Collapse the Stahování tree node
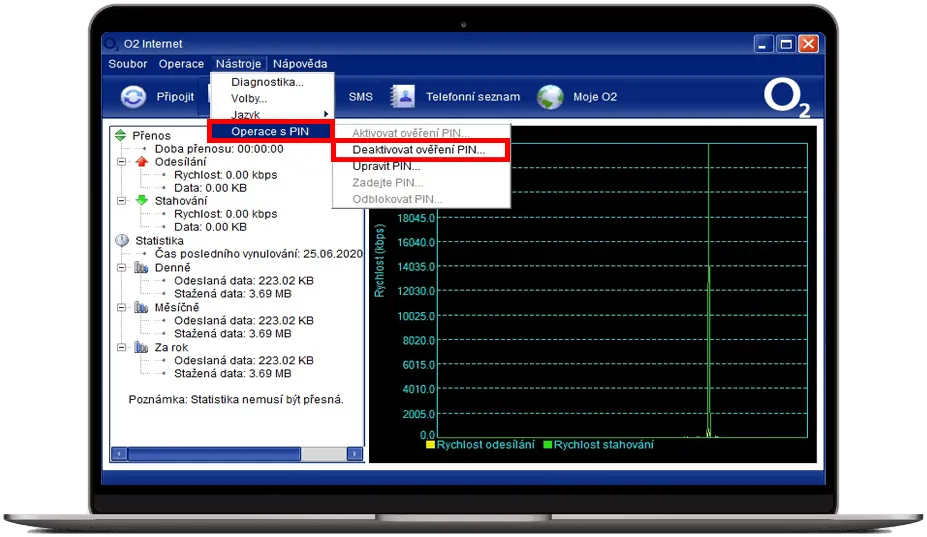 [121, 200]
